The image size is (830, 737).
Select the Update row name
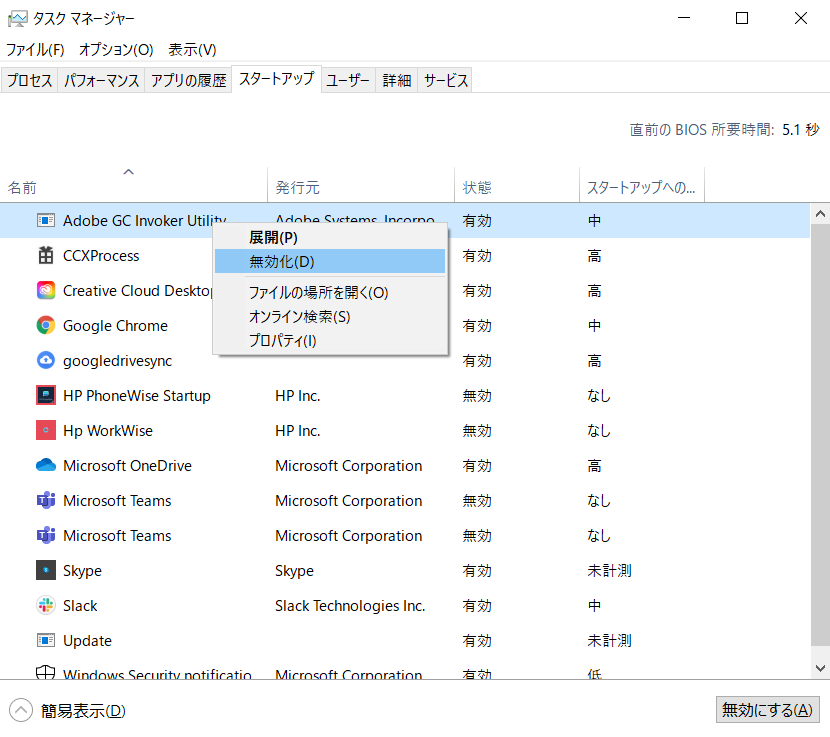pos(87,640)
